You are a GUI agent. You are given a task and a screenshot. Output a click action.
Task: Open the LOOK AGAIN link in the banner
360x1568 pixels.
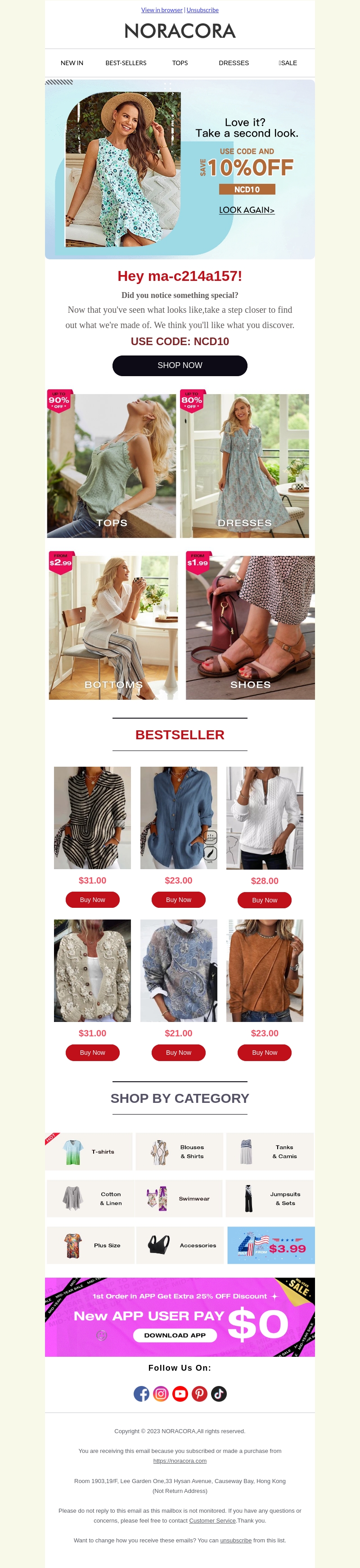coord(247,210)
